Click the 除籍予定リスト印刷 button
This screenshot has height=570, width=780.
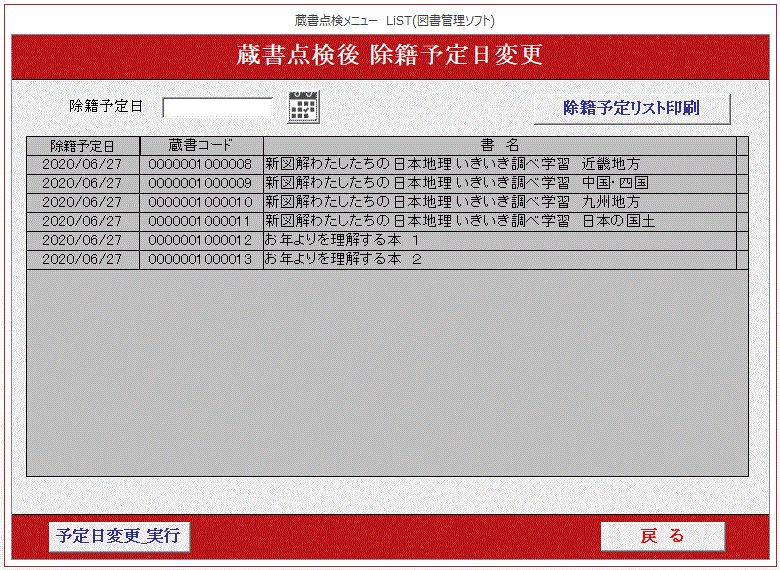632,108
